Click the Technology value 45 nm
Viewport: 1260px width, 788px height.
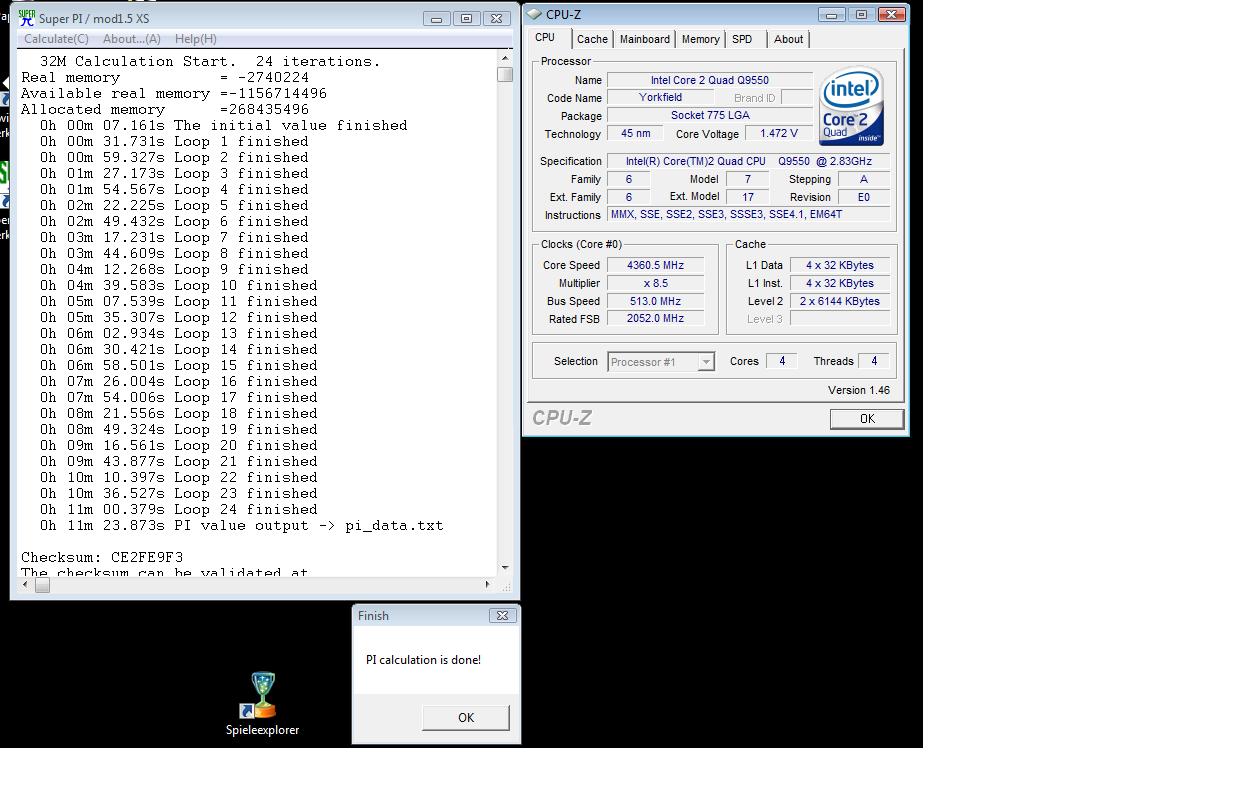635,133
